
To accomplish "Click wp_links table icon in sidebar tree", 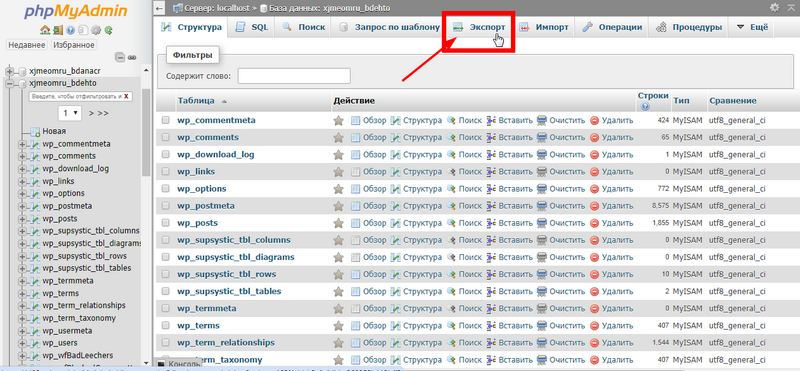I will (x=35, y=181).
